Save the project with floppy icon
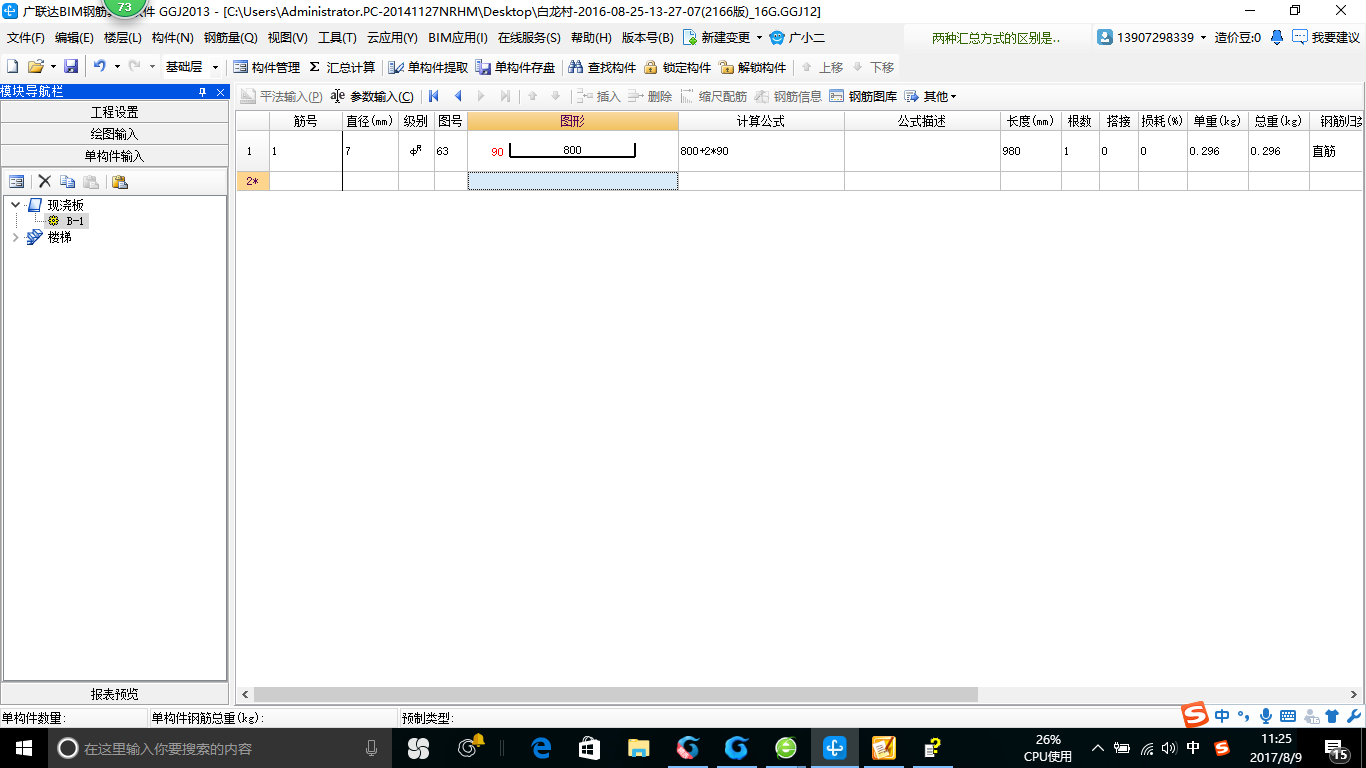The height and width of the screenshot is (768, 1366). click(71, 67)
